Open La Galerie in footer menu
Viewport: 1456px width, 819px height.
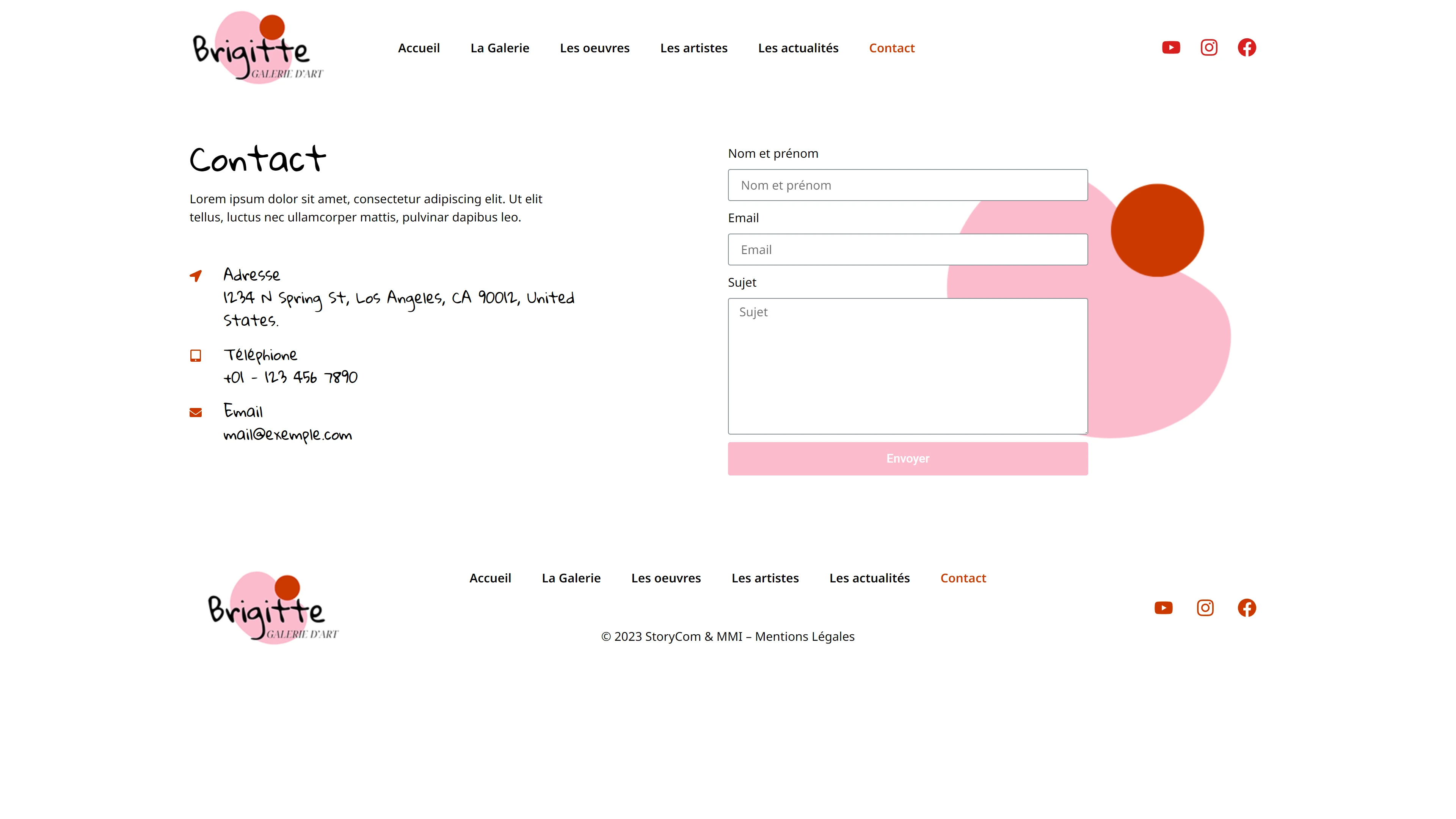[571, 578]
